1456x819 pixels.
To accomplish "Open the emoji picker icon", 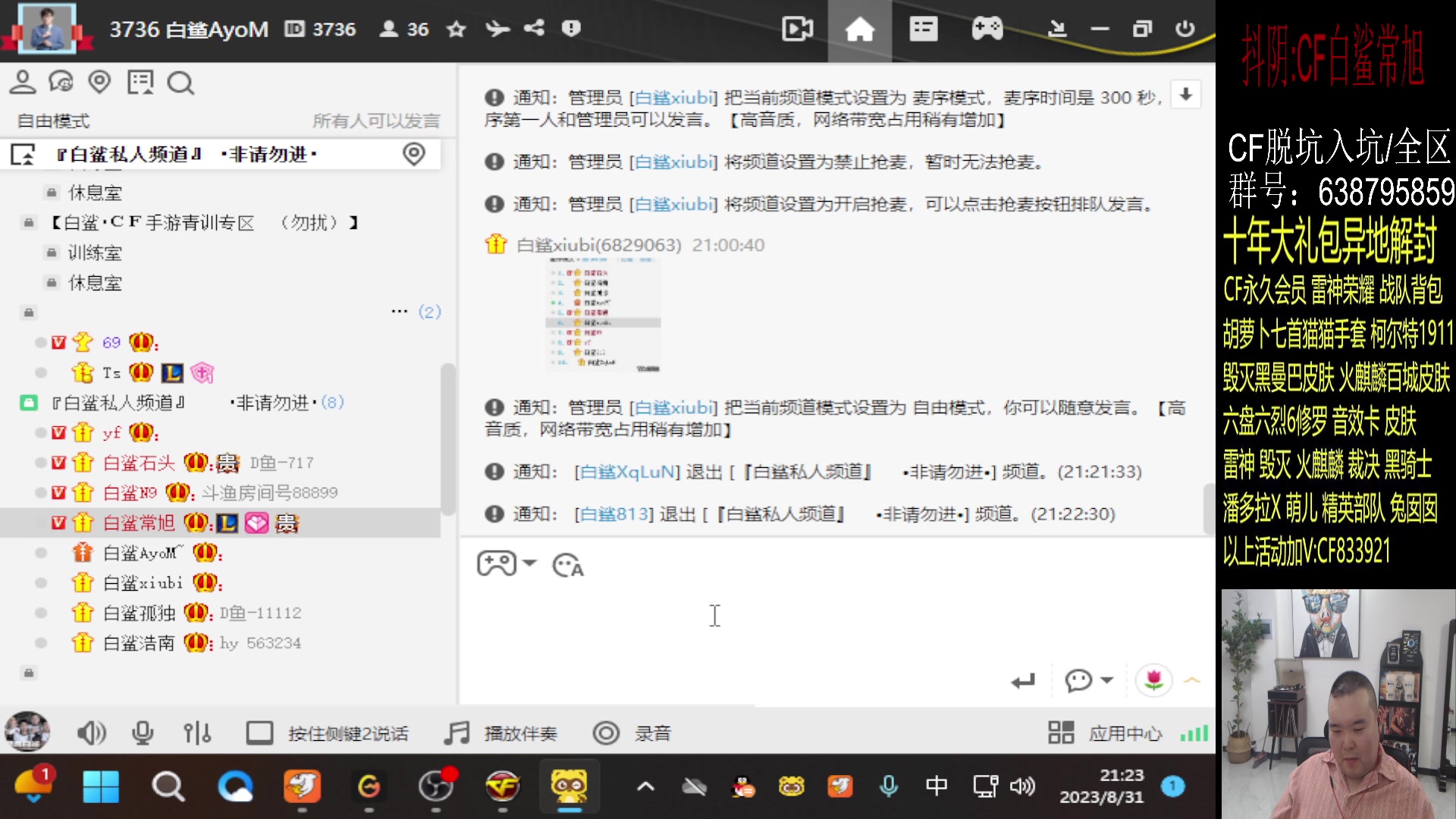I will 567,565.
